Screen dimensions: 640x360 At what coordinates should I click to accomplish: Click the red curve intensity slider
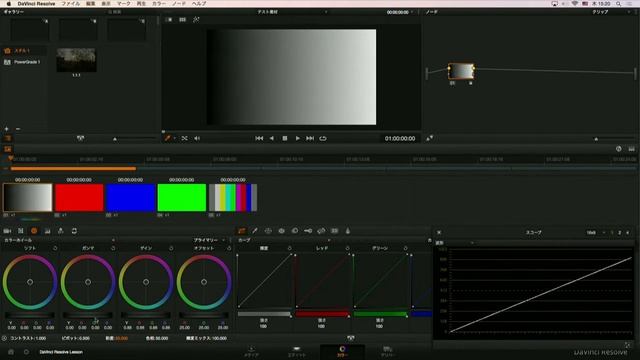point(322,314)
